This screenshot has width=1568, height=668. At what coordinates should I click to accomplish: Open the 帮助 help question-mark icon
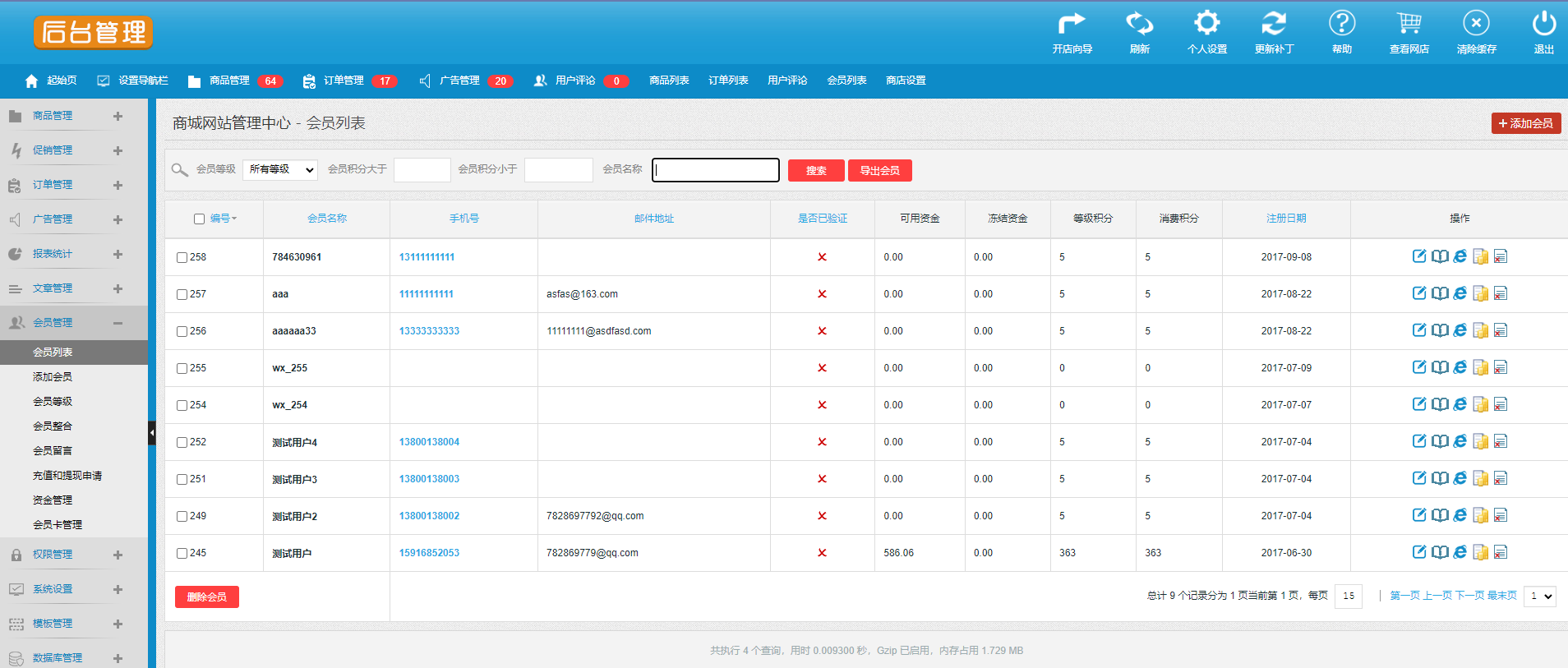pyautogui.click(x=1342, y=24)
